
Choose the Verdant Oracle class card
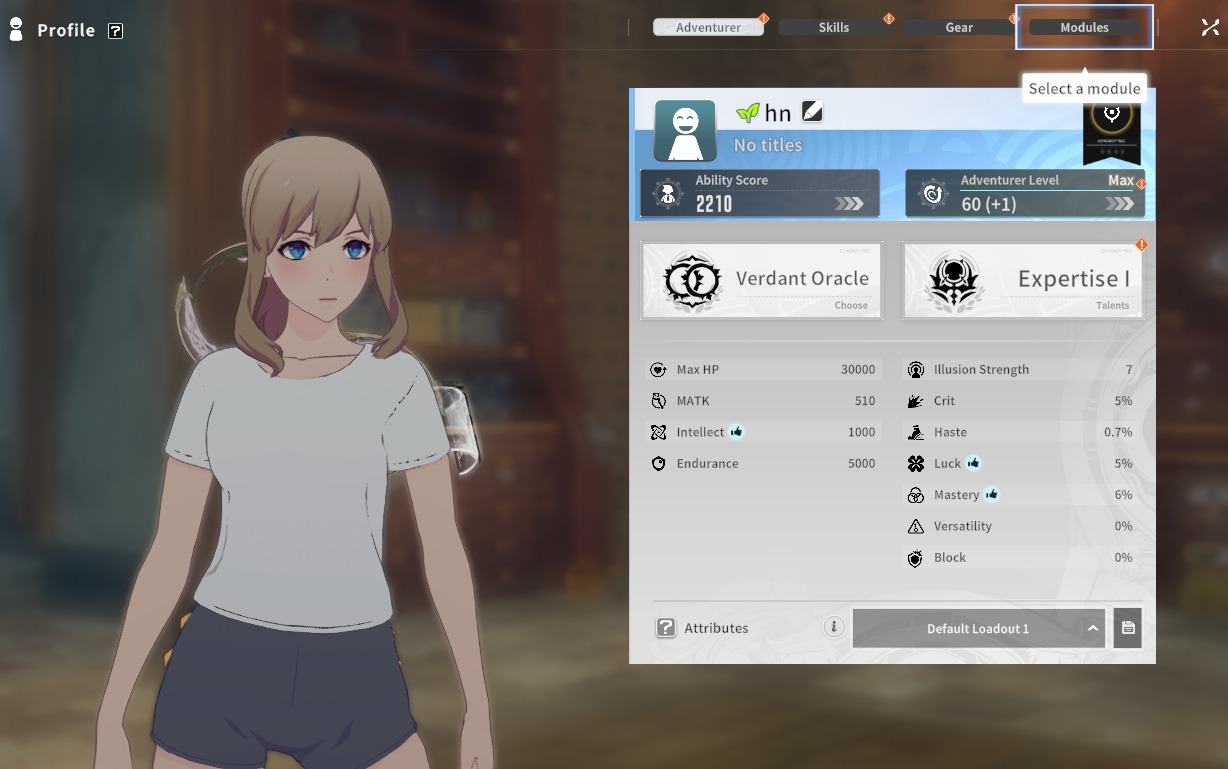tap(761, 281)
